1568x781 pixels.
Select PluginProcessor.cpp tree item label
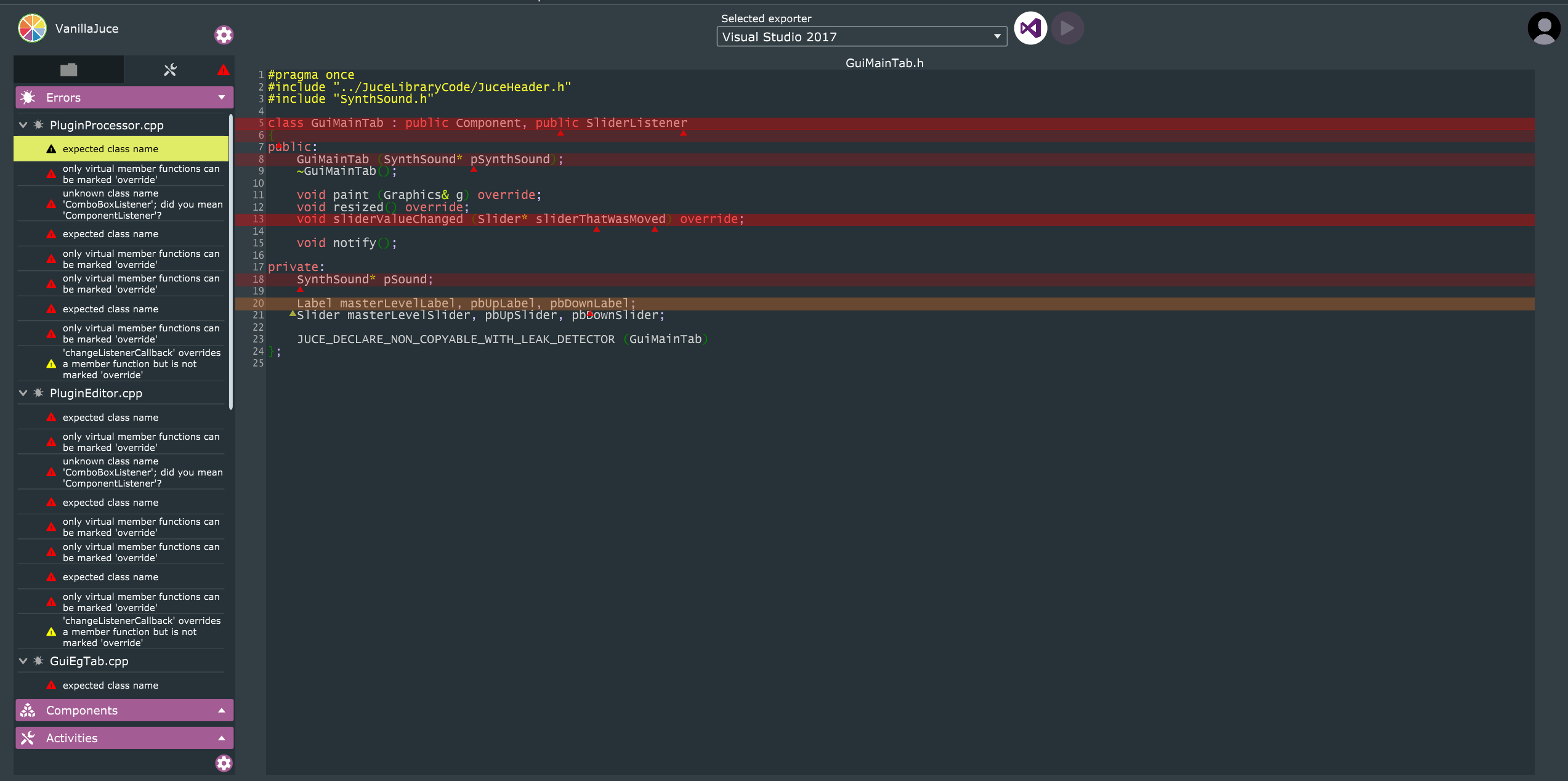107,125
